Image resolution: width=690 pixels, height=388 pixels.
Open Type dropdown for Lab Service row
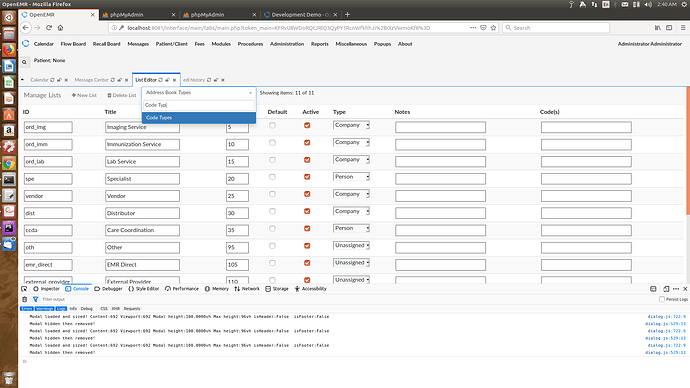point(351,160)
